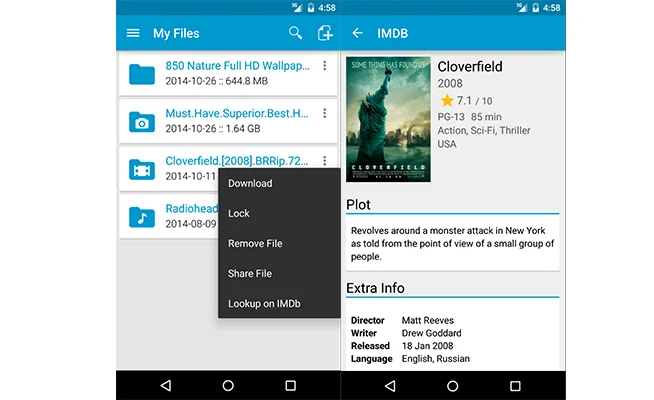The image size is (654, 400).
Task: Tap the USA country text
Action: coord(447,144)
